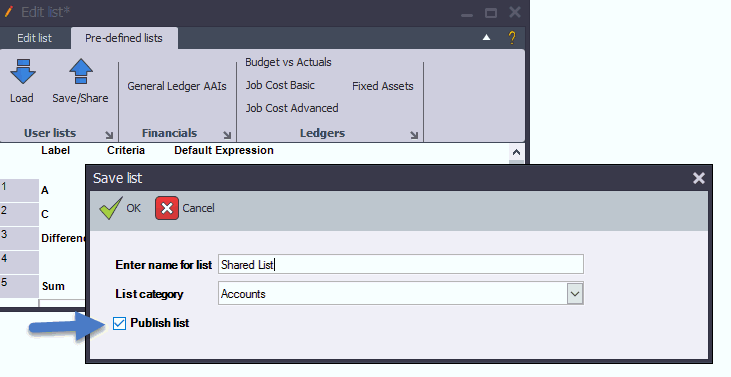Expand the User lists group launcher
Image resolution: width=731 pixels, height=377 pixels.
tap(109, 135)
